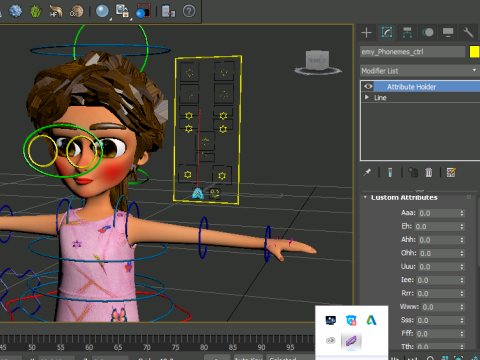Select the Line entry in modifier stack

[380, 98]
